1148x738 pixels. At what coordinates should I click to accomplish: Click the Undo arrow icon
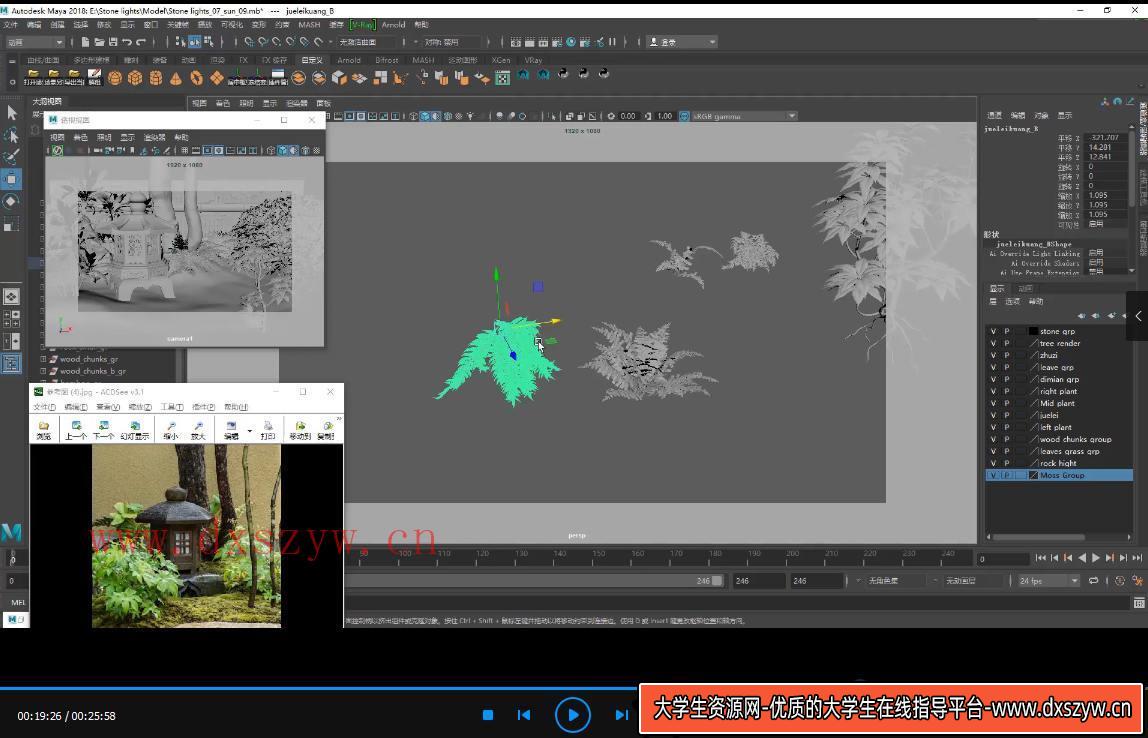click(127, 42)
